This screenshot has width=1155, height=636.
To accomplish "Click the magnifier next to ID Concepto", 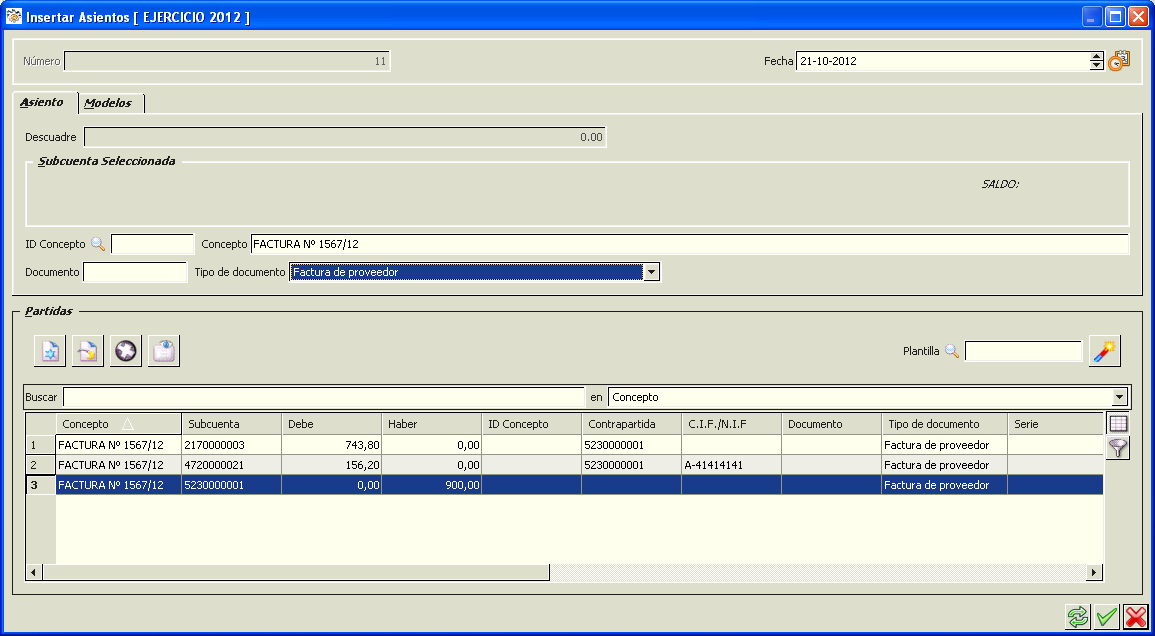I will coord(98,244).
